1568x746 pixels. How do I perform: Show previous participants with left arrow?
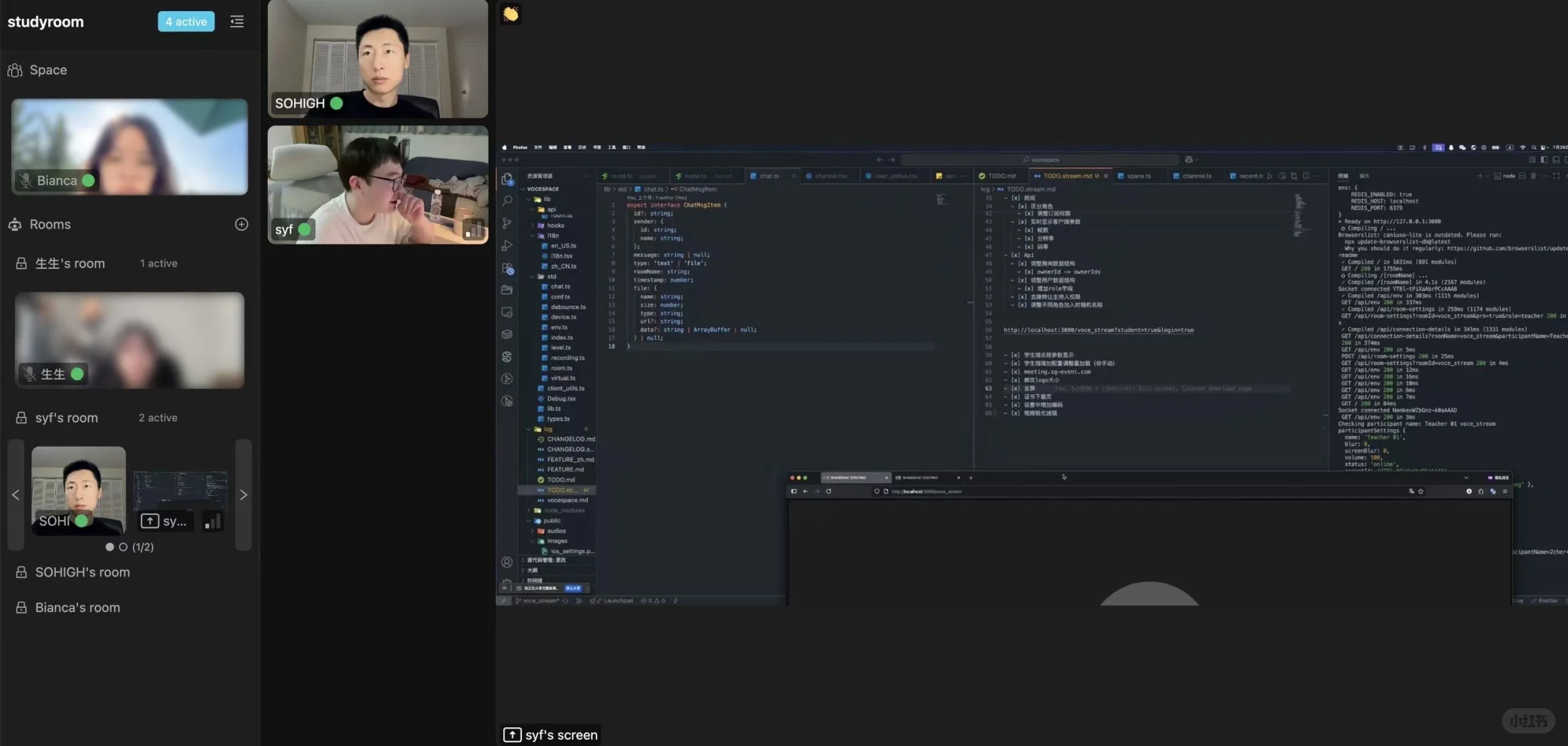tap(16, 495)
